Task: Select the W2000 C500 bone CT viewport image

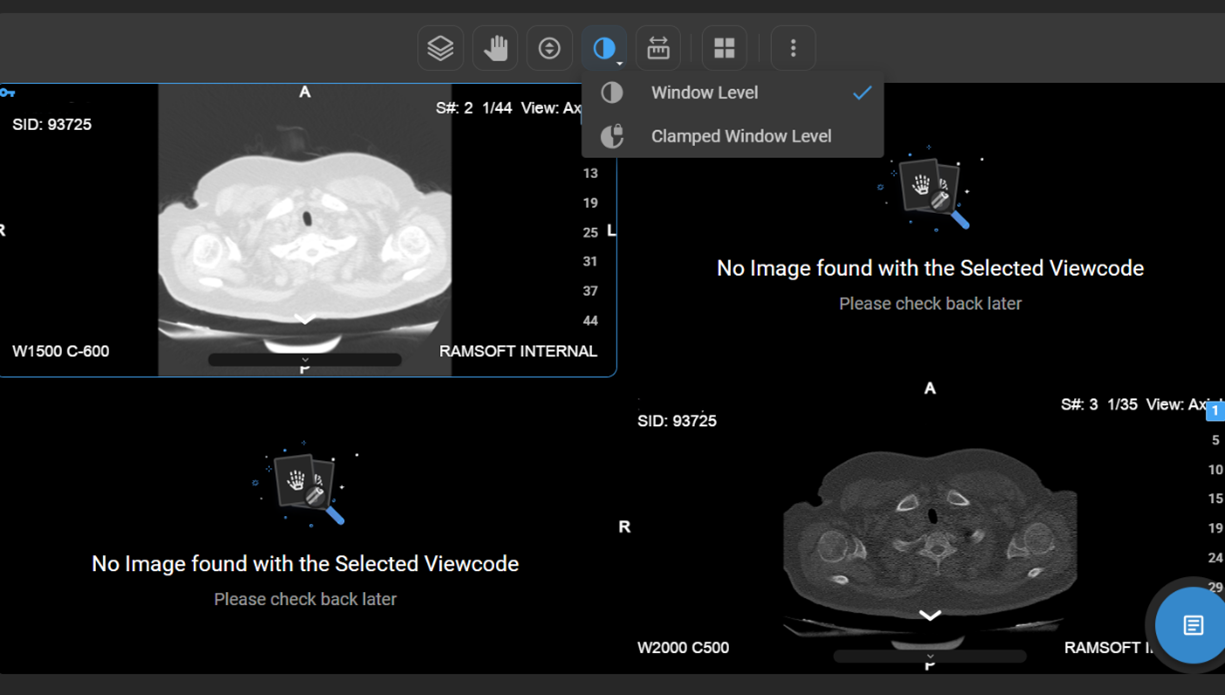Action: [930, 530]
